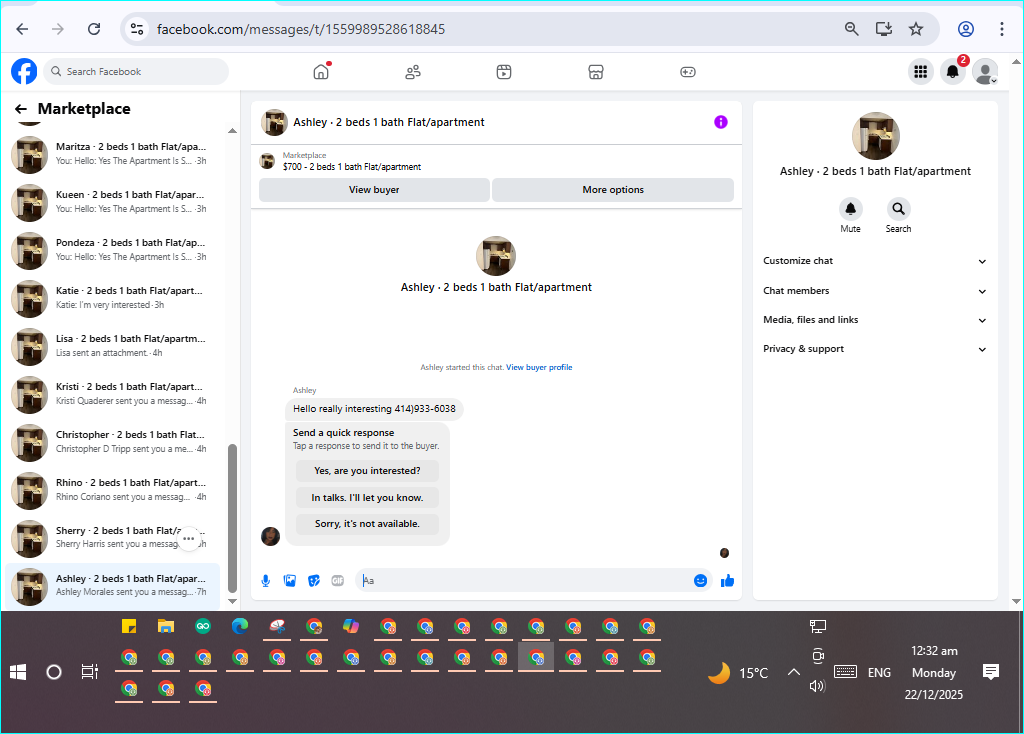Go to Home feed icon
This screenshot has width=1024, height=734.
[321, 72]
